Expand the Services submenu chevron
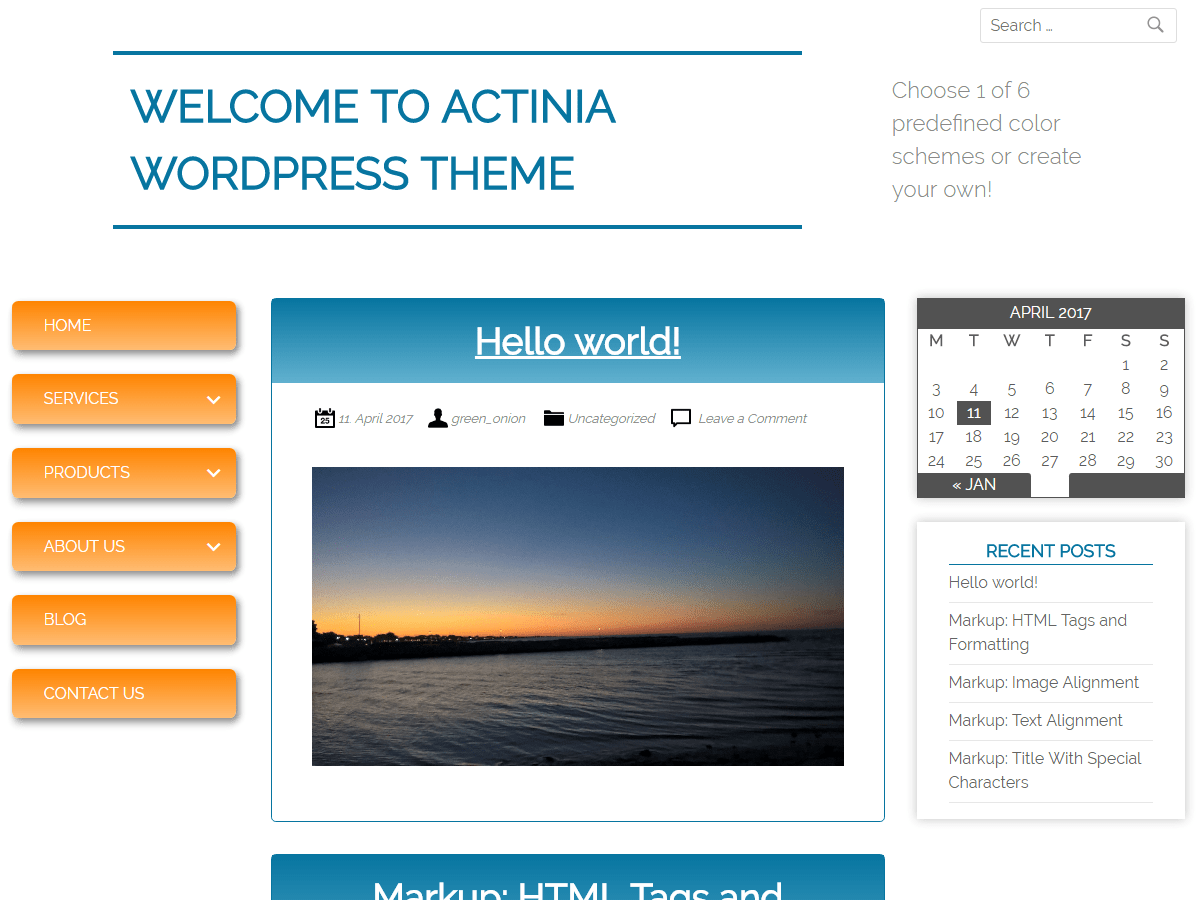1200x900 pixels. [x=213, y=399]
